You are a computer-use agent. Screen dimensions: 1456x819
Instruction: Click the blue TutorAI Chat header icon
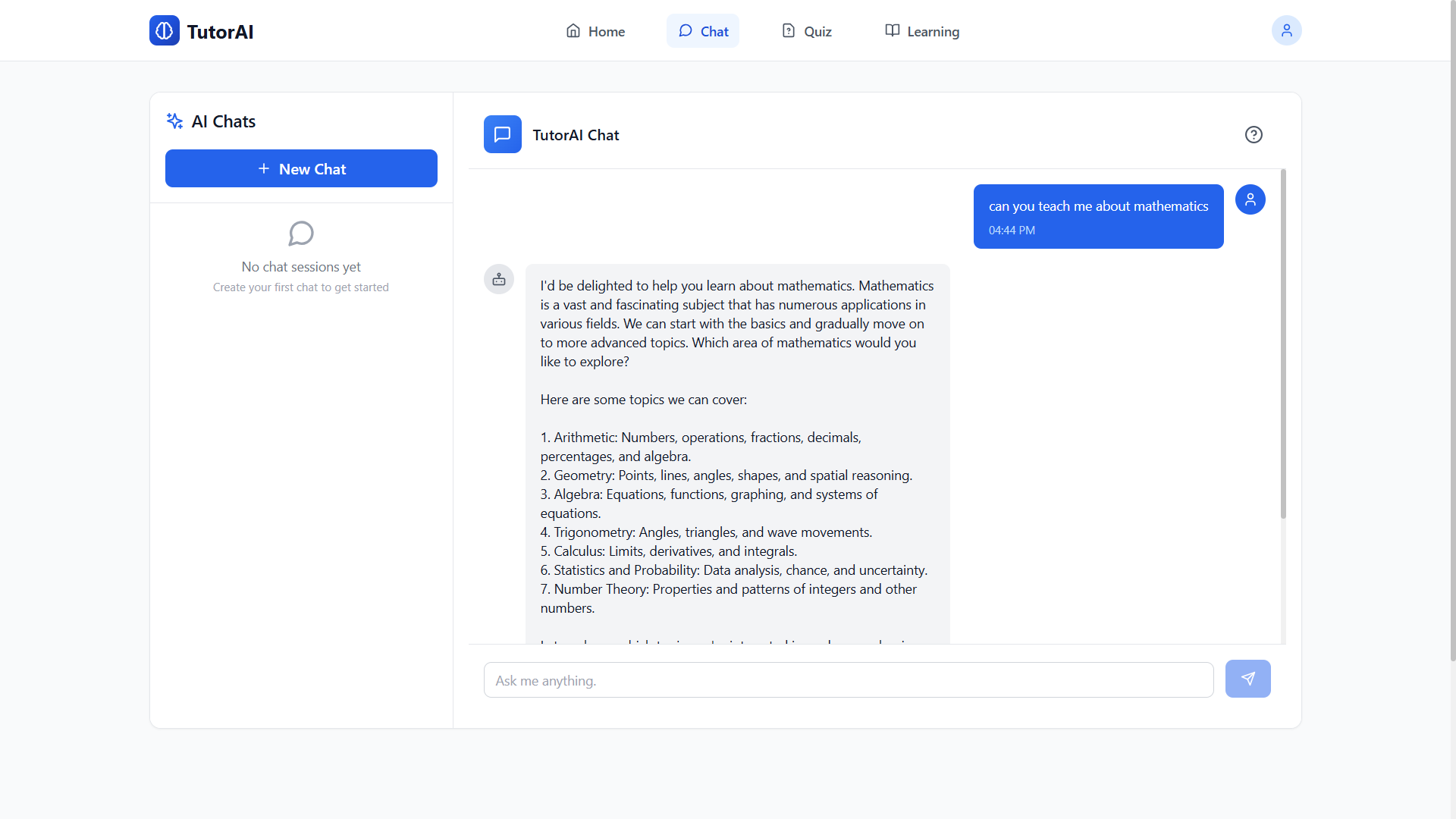click(502, 135)
